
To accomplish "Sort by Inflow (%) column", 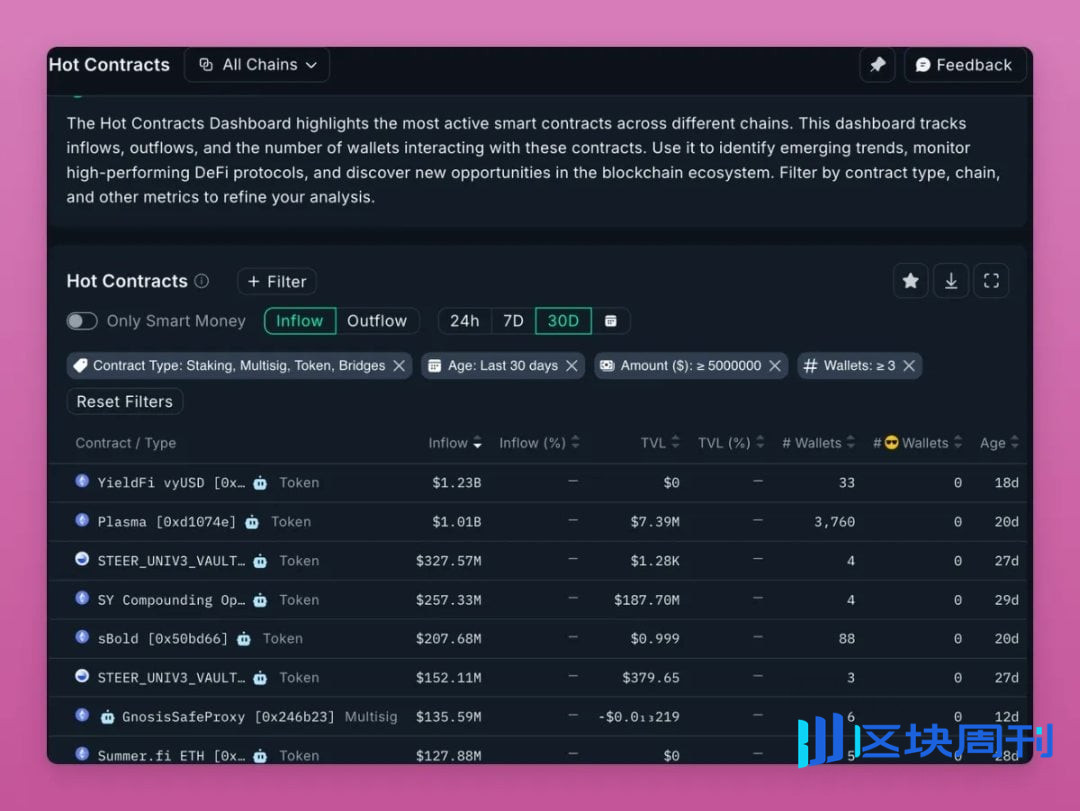I will [539, 443].
